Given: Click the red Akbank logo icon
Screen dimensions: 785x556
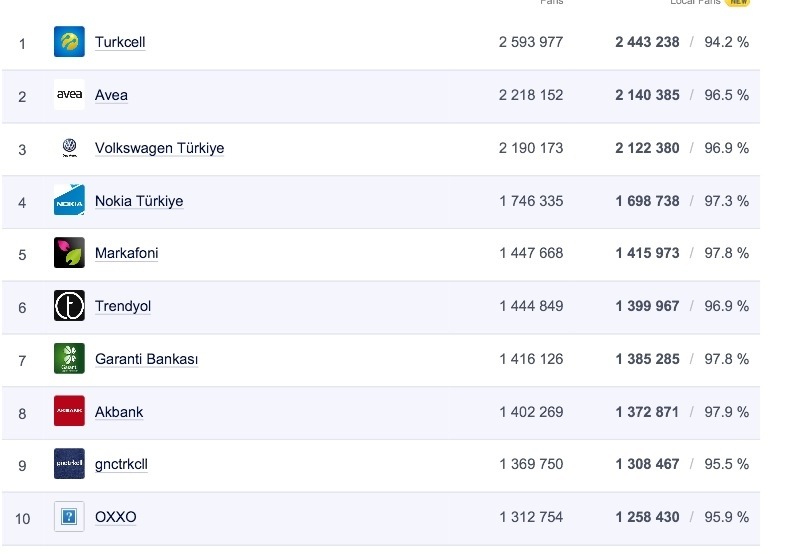Looking at the screenshot, I should [69, 411].
